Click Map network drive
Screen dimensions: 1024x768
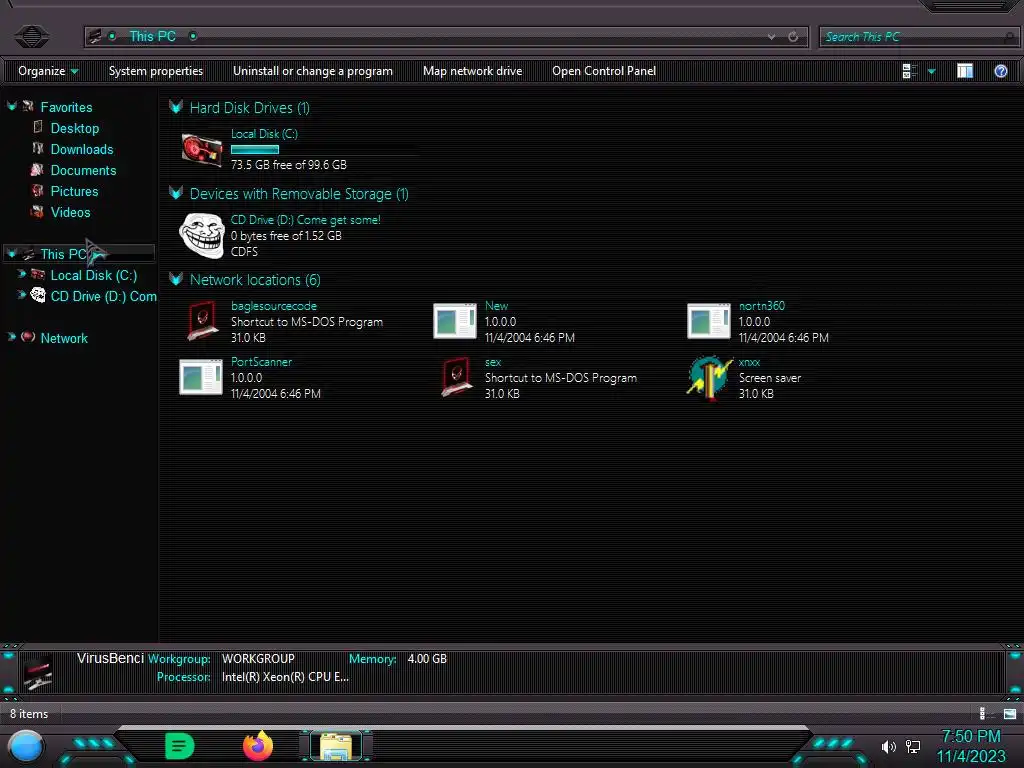click(472, 71)
